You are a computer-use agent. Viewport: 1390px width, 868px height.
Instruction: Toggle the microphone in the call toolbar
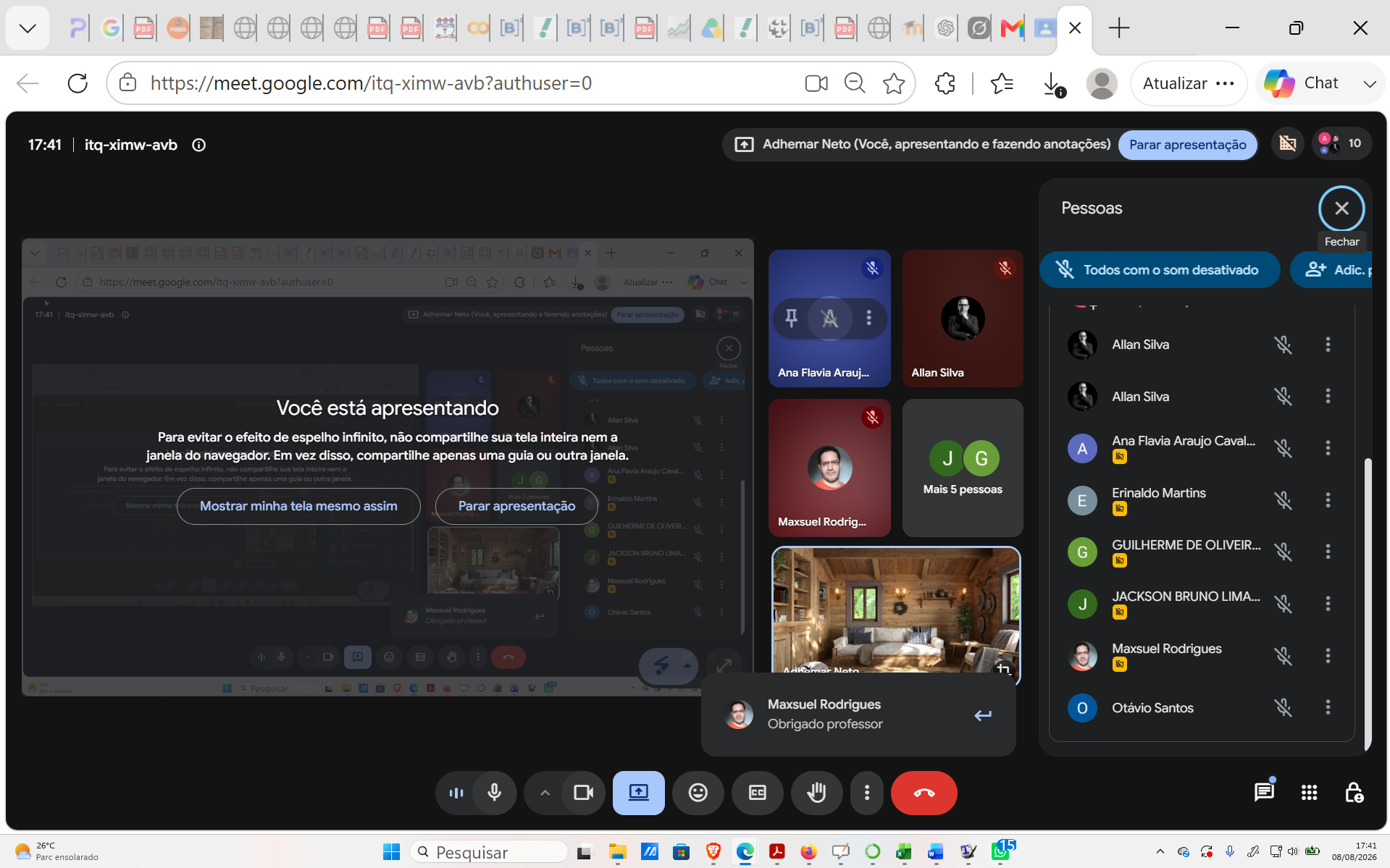click(x=495, y=793)
